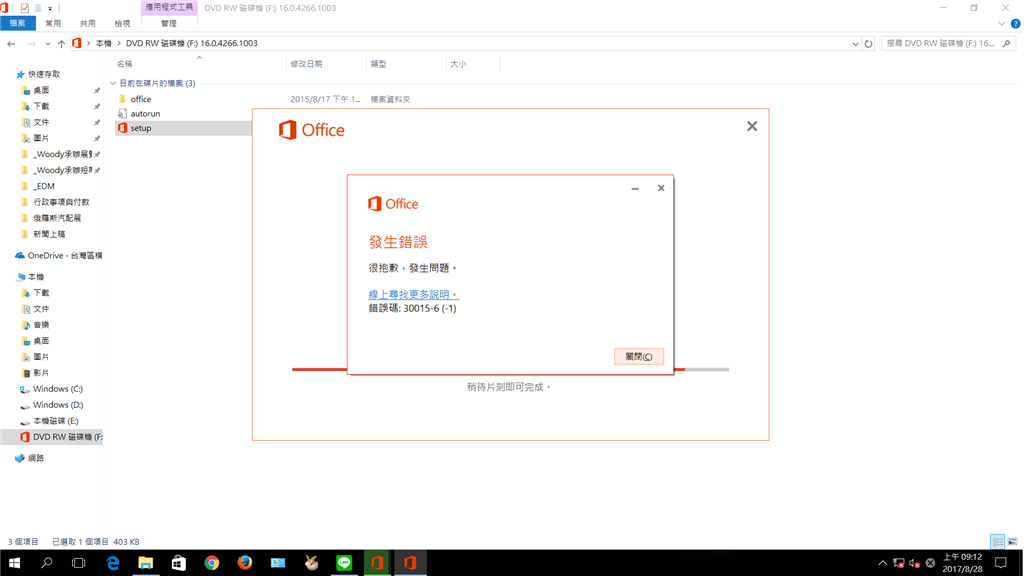Close the Office error dialog with X
Image resolution: width=1024 pixels, height=576 pixels.
pyautogui.click(x=661, y=188)
